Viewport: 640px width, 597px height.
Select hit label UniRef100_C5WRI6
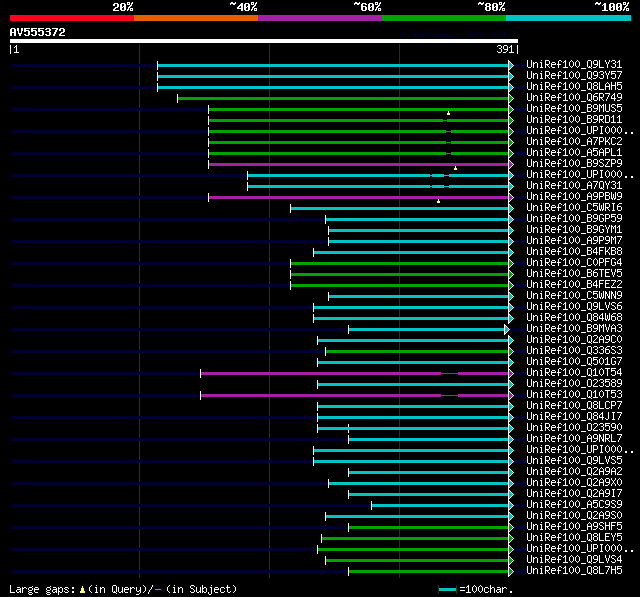[x=574, y=208]
